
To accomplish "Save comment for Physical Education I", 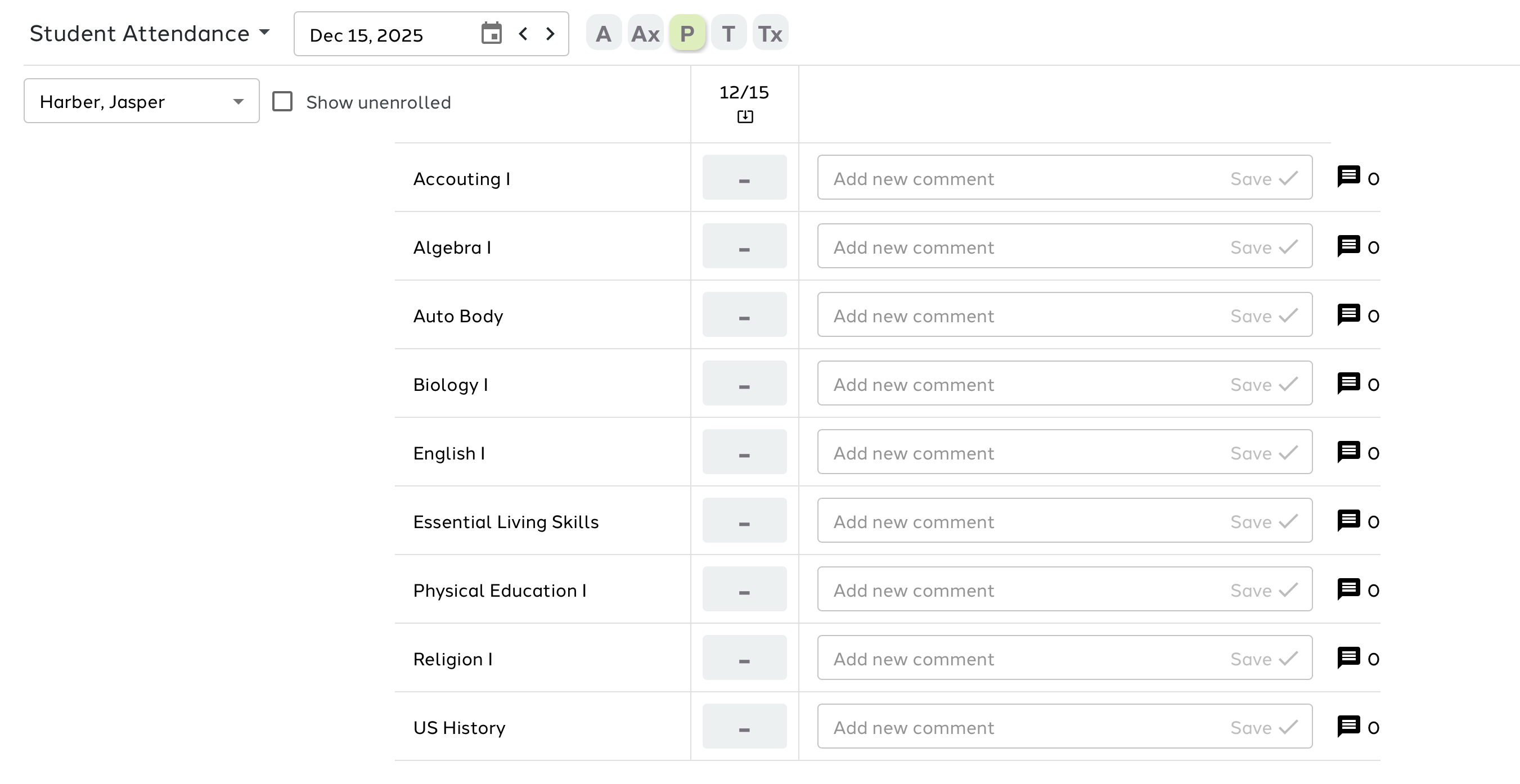I will [x=1263, y=590].
